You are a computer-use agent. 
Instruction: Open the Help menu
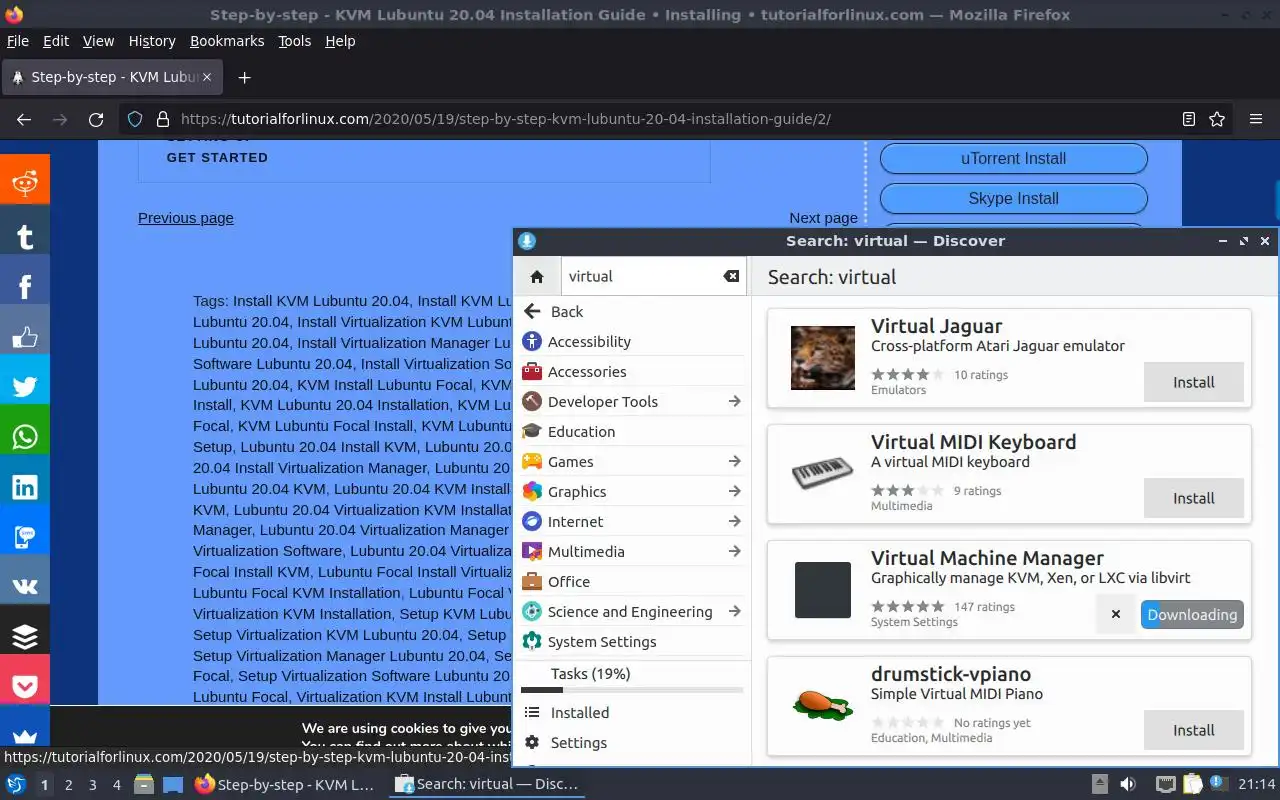tap(340, 41)
